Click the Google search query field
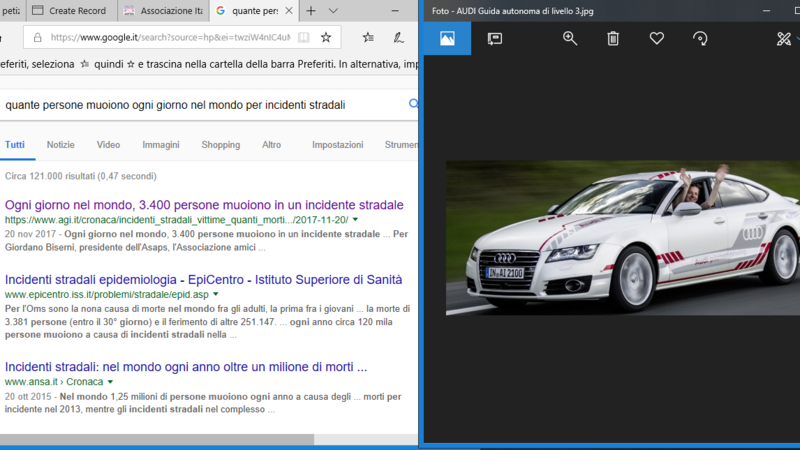Screen dimensions: 800x450 point(175,105)
